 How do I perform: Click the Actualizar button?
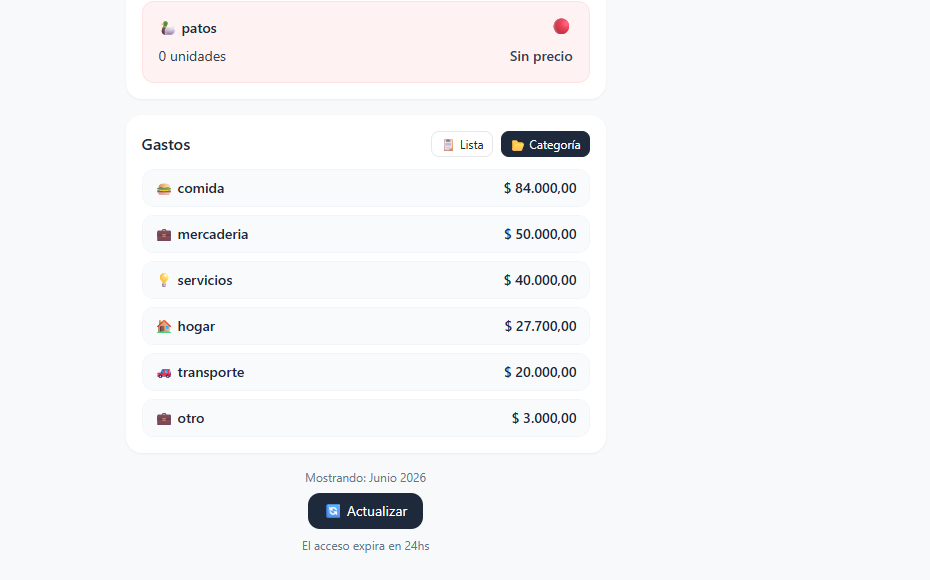365,511
